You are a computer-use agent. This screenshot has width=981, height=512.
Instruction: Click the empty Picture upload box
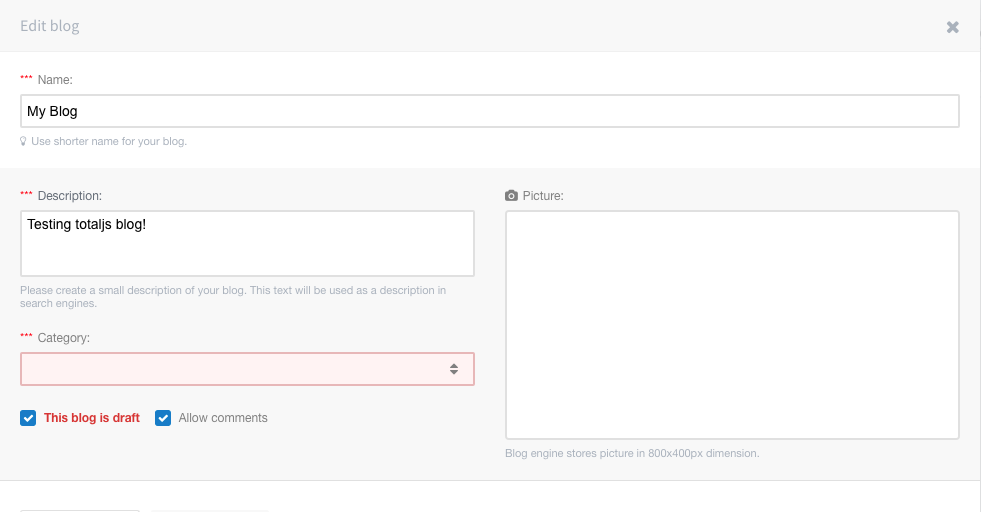pyautogui.click(x=732, y=325)
